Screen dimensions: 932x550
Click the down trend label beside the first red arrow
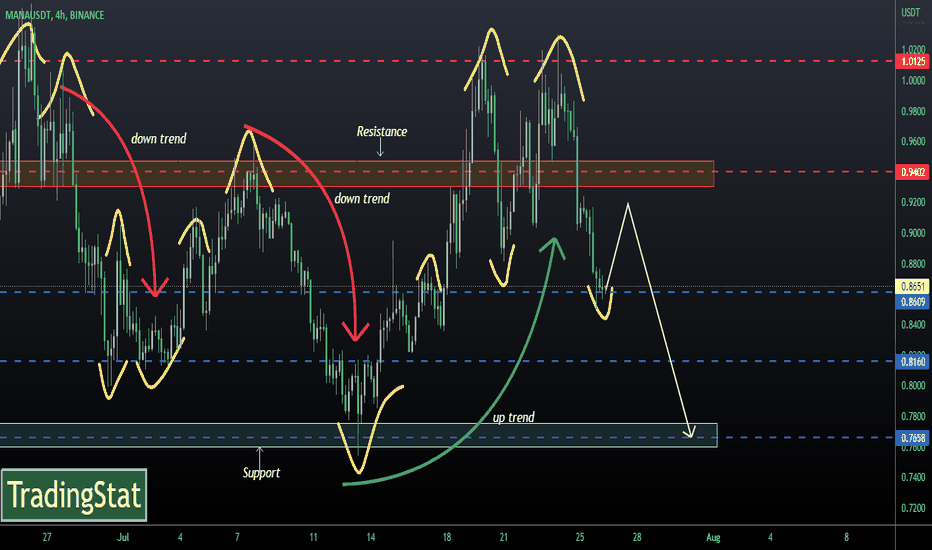pos(159,139)
